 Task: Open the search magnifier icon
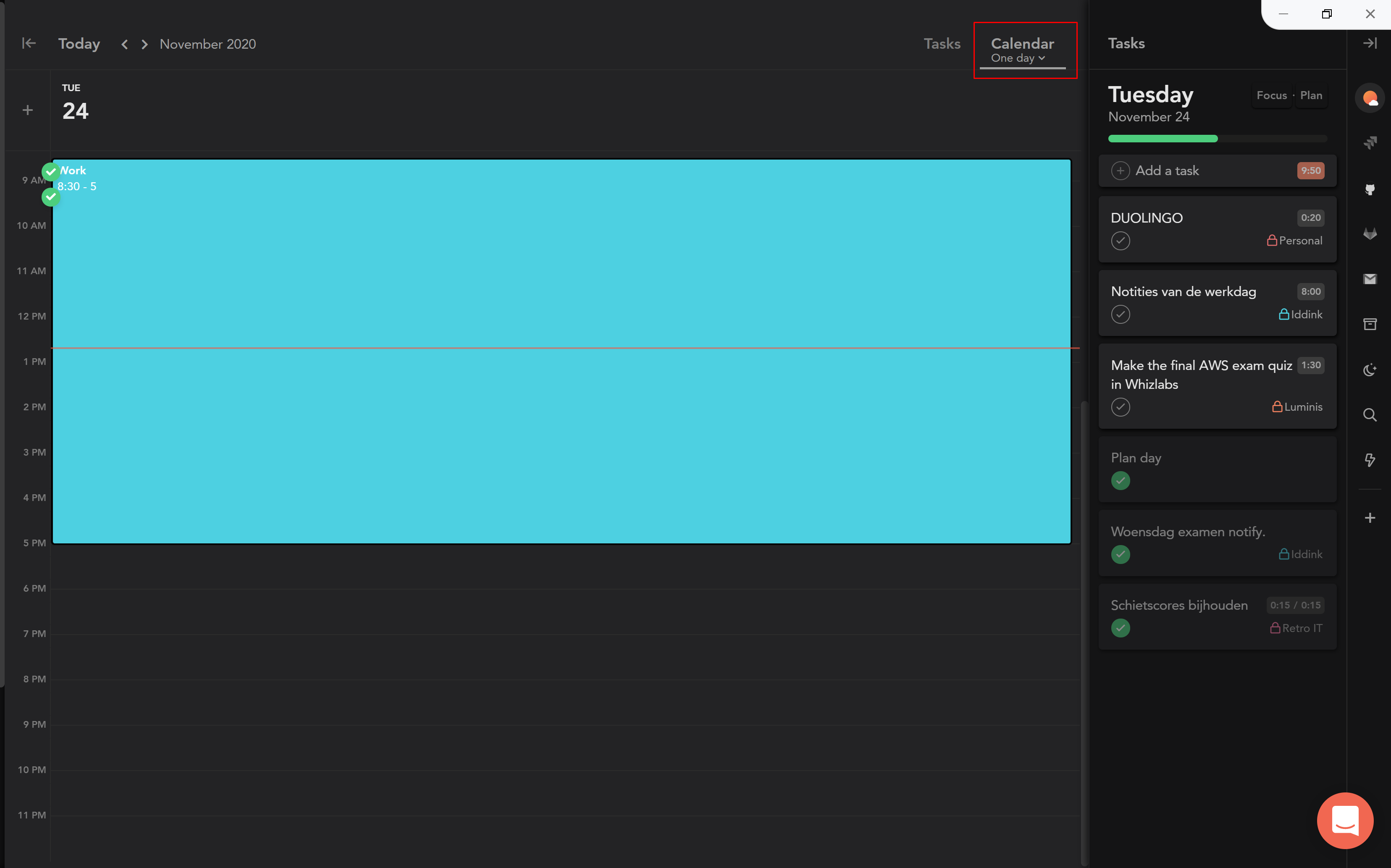(x=1370, y=415)
